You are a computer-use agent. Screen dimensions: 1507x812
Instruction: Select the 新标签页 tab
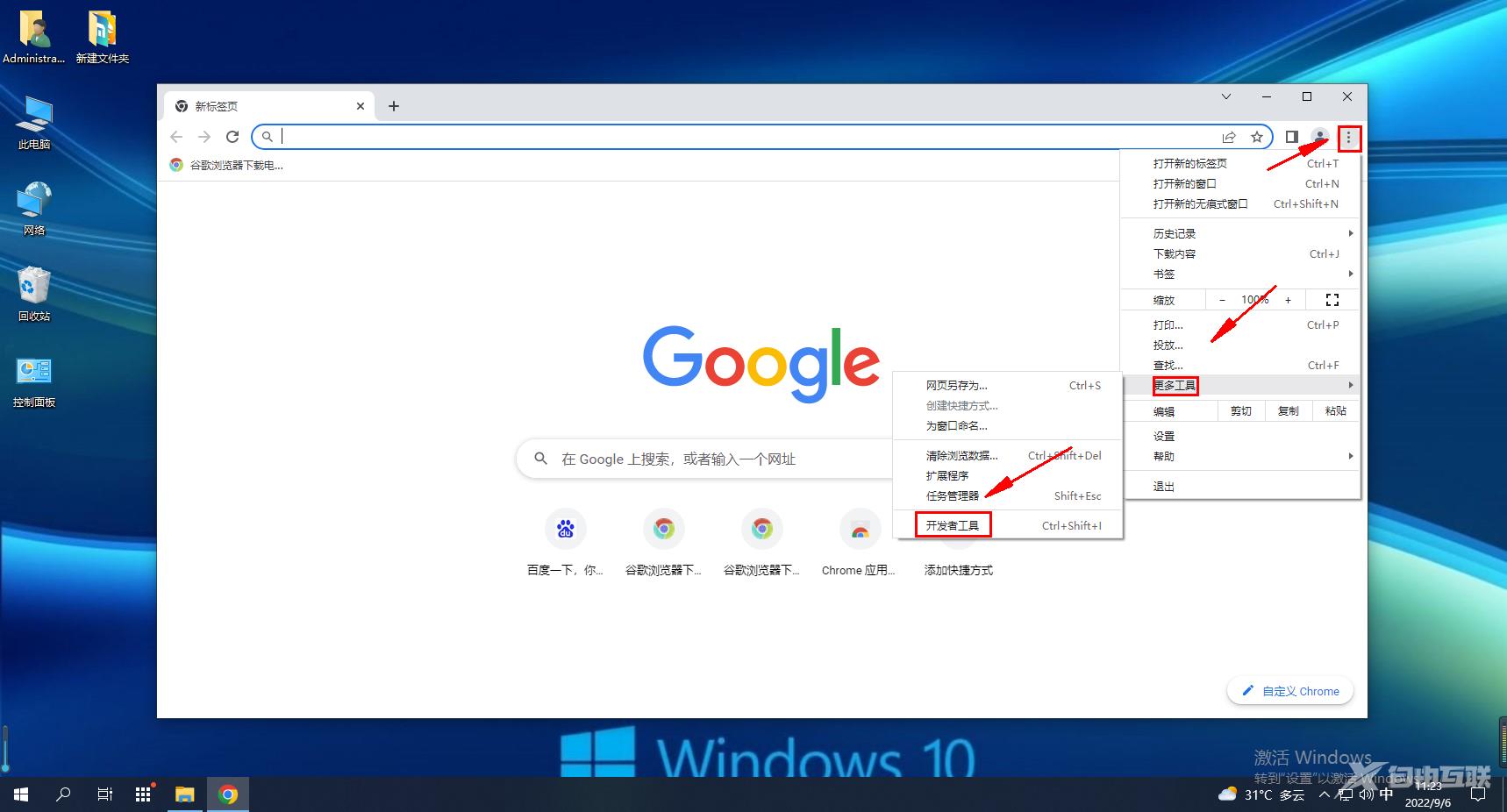click(268, 106)
